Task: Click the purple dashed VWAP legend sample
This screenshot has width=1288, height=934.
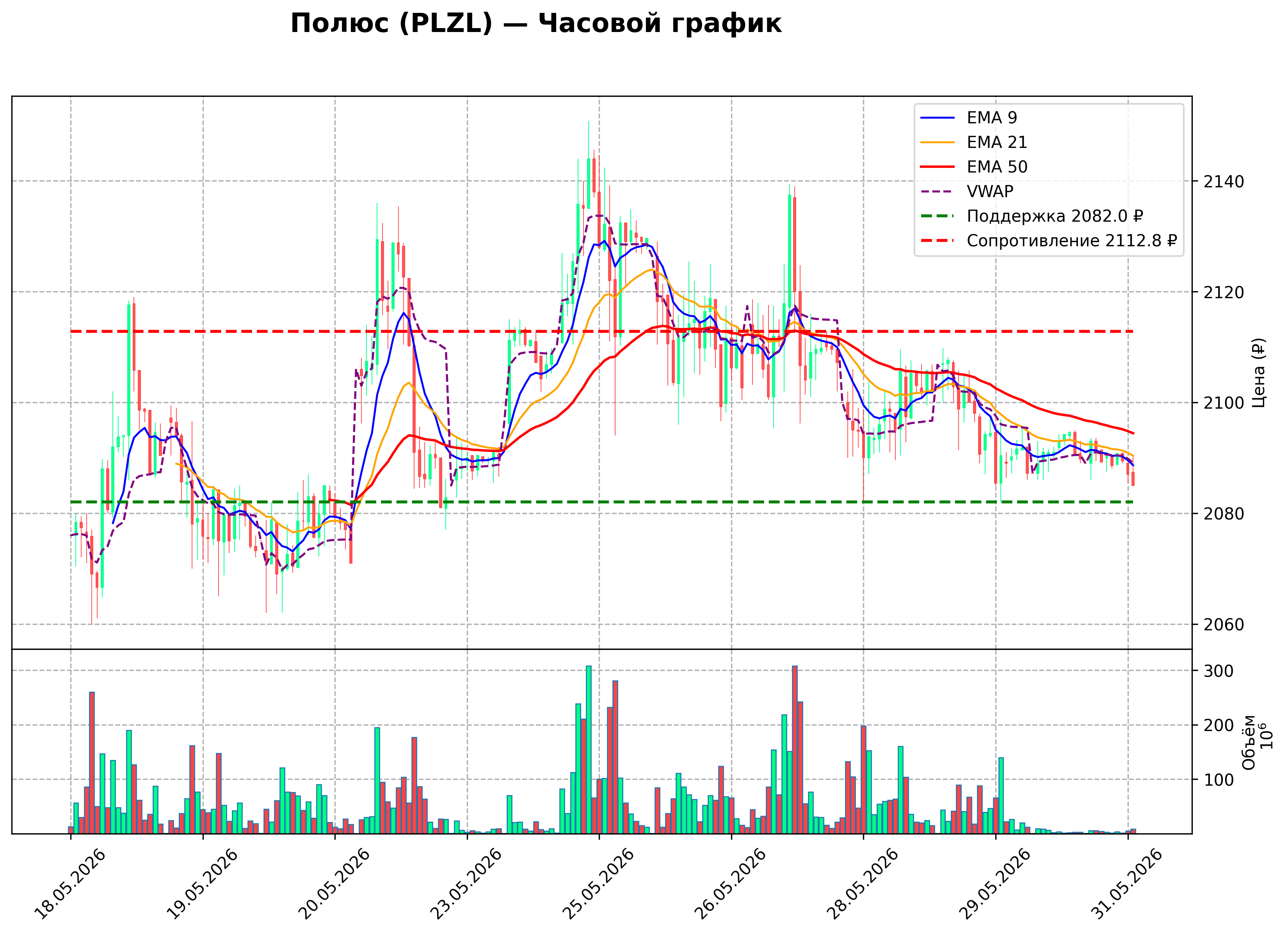Action: point(938,191)
